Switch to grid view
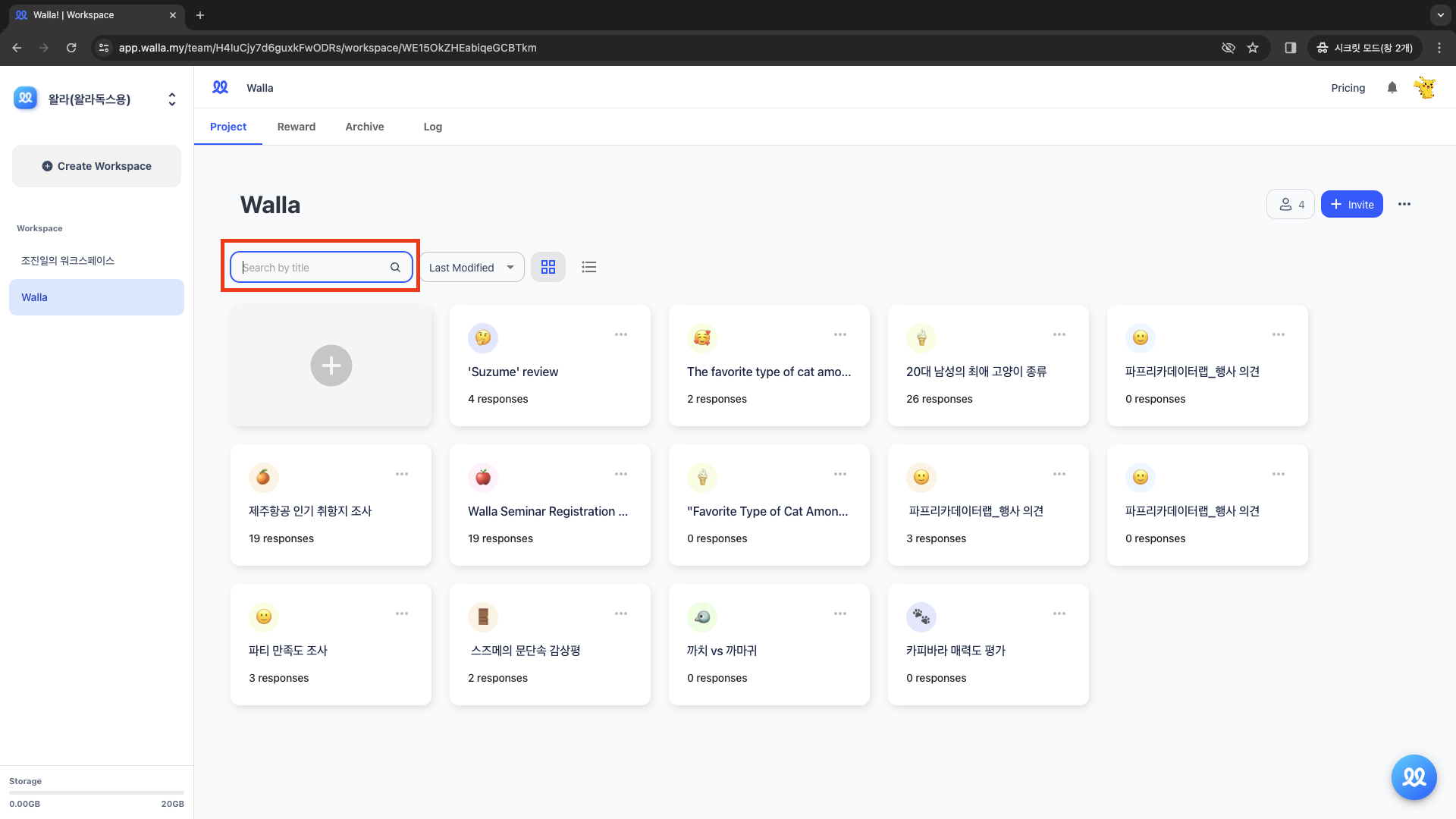 coord(548,267)
